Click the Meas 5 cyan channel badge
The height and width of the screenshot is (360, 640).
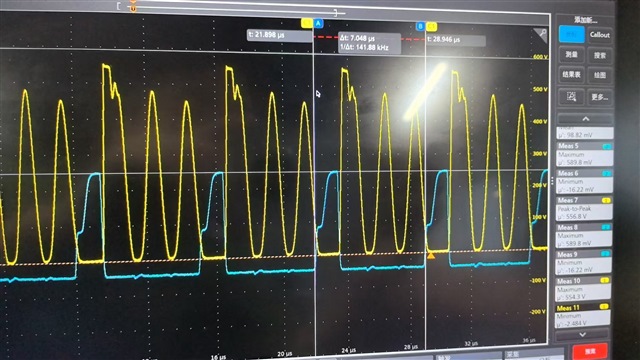pos(607,147)
